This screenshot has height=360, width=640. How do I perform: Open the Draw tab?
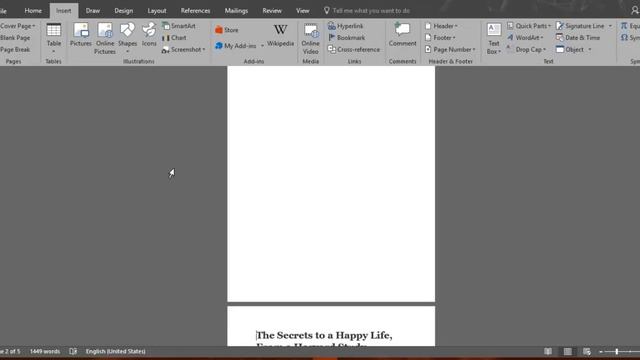click(x=93, y=11)
